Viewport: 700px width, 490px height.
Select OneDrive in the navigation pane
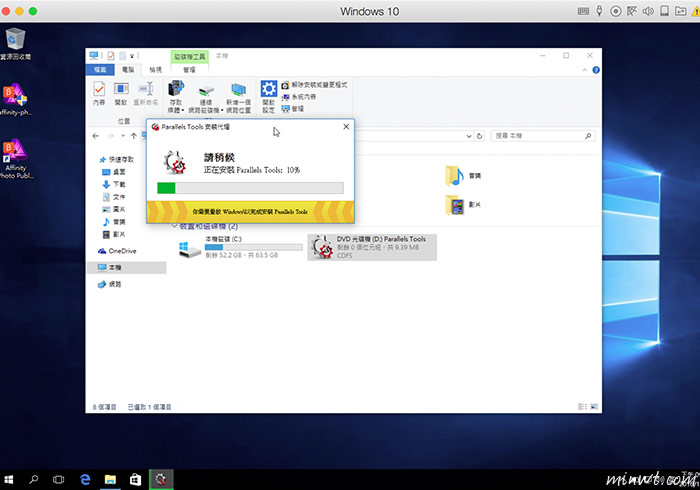tap(117, 251)
